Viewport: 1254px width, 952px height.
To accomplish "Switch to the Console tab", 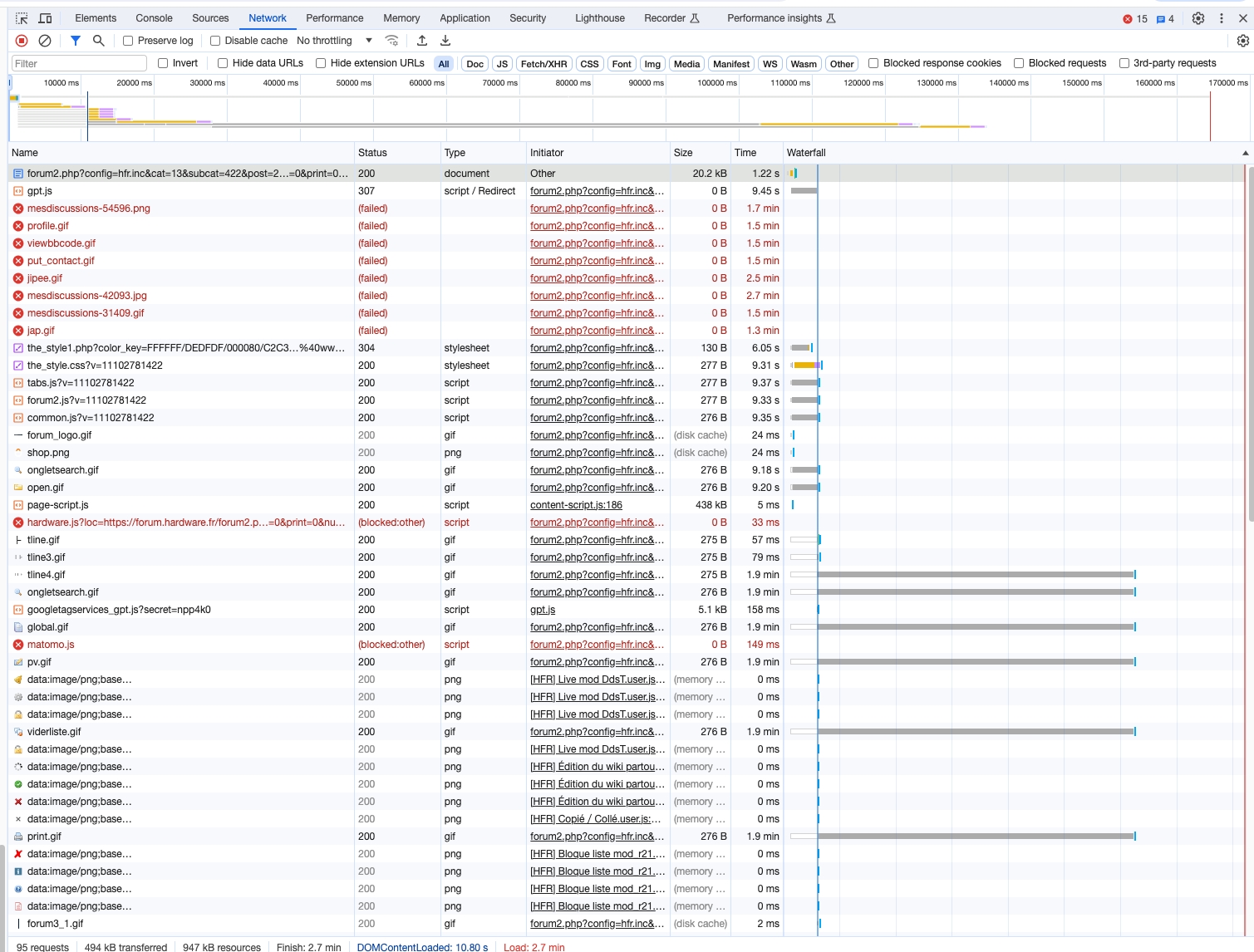I will [x=154, y=18].
